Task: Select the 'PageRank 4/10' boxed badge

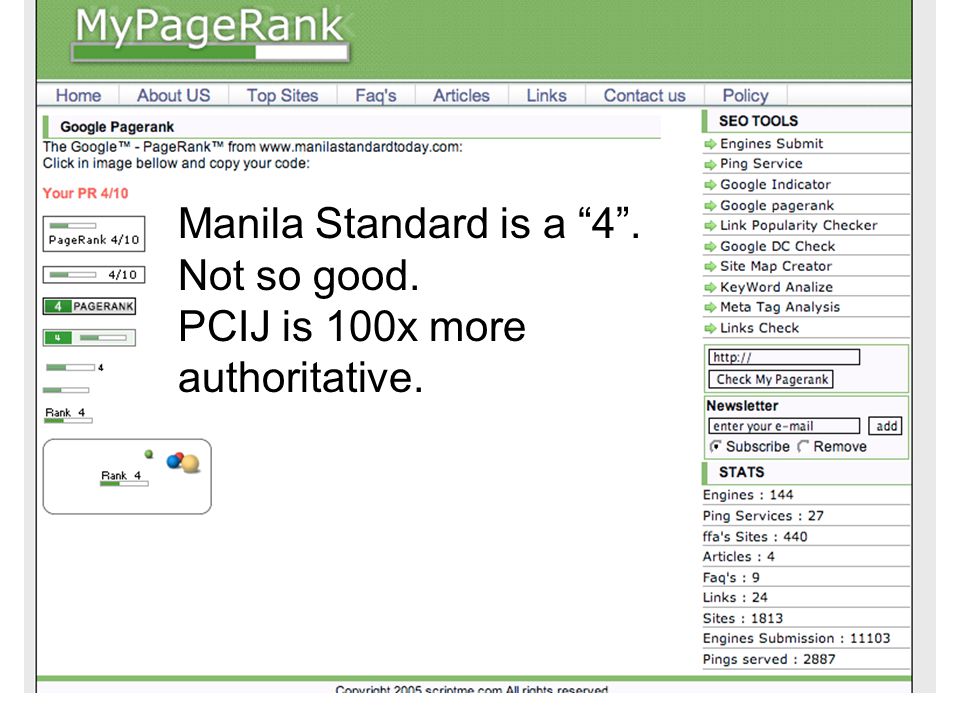Action: tap(94, 234)
